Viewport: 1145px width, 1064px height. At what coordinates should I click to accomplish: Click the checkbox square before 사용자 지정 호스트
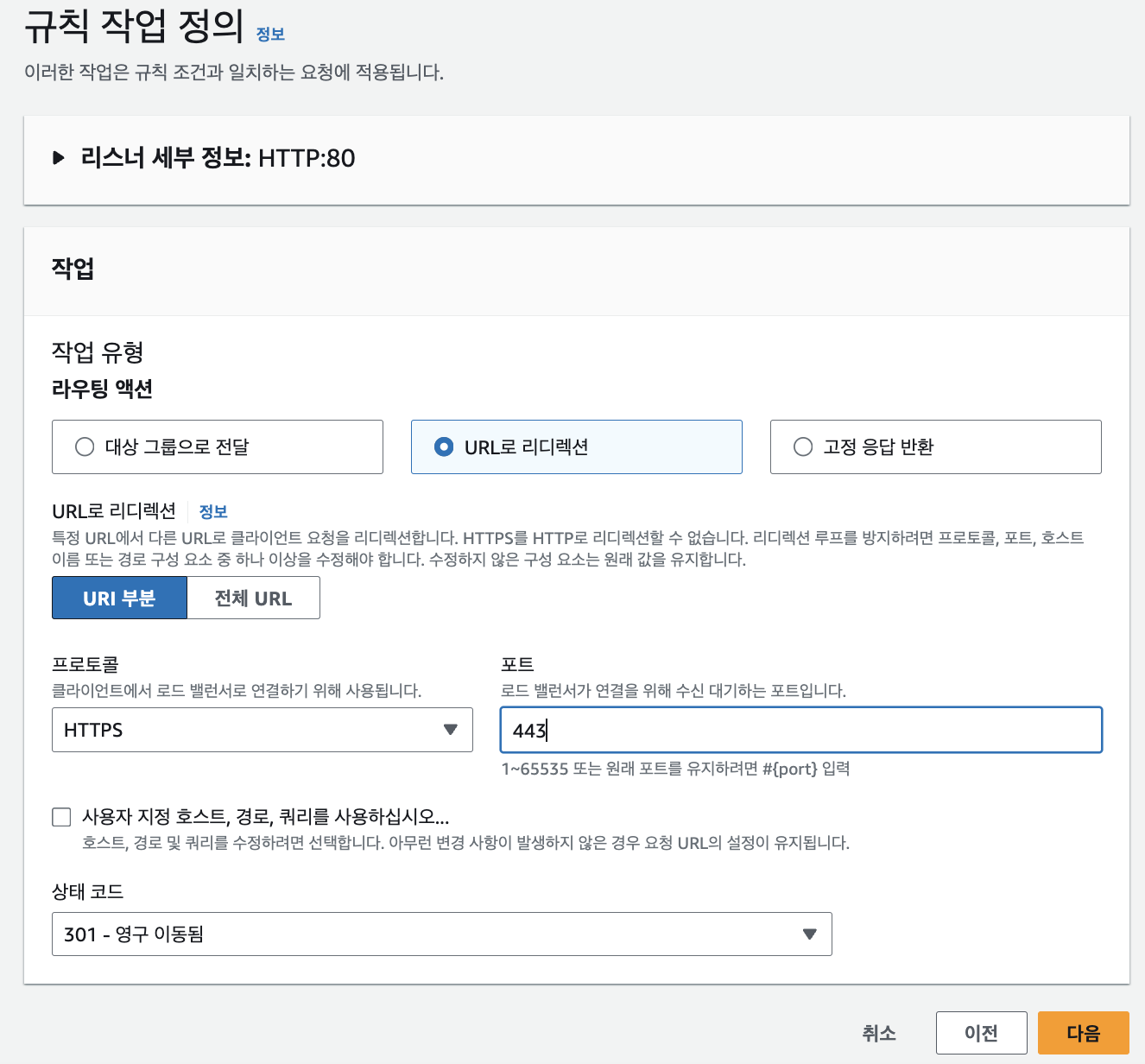click(x=61, y=816)
